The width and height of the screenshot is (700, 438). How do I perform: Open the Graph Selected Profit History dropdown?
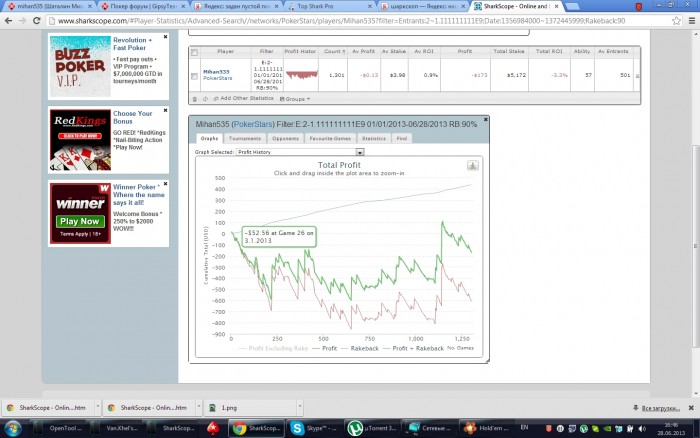300,152
